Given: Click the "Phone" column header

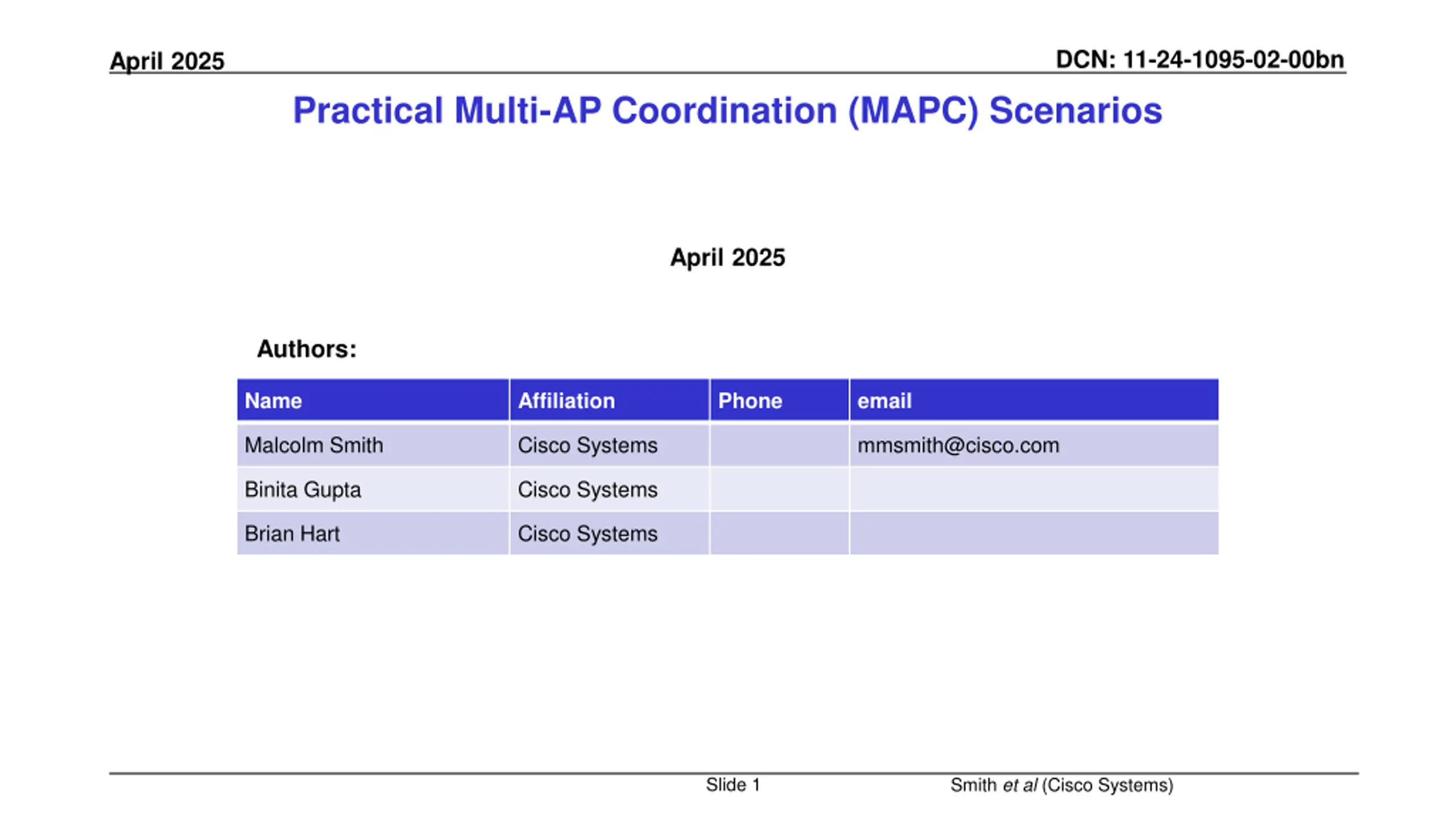Looking at the screenshot, I should point(780,400).
